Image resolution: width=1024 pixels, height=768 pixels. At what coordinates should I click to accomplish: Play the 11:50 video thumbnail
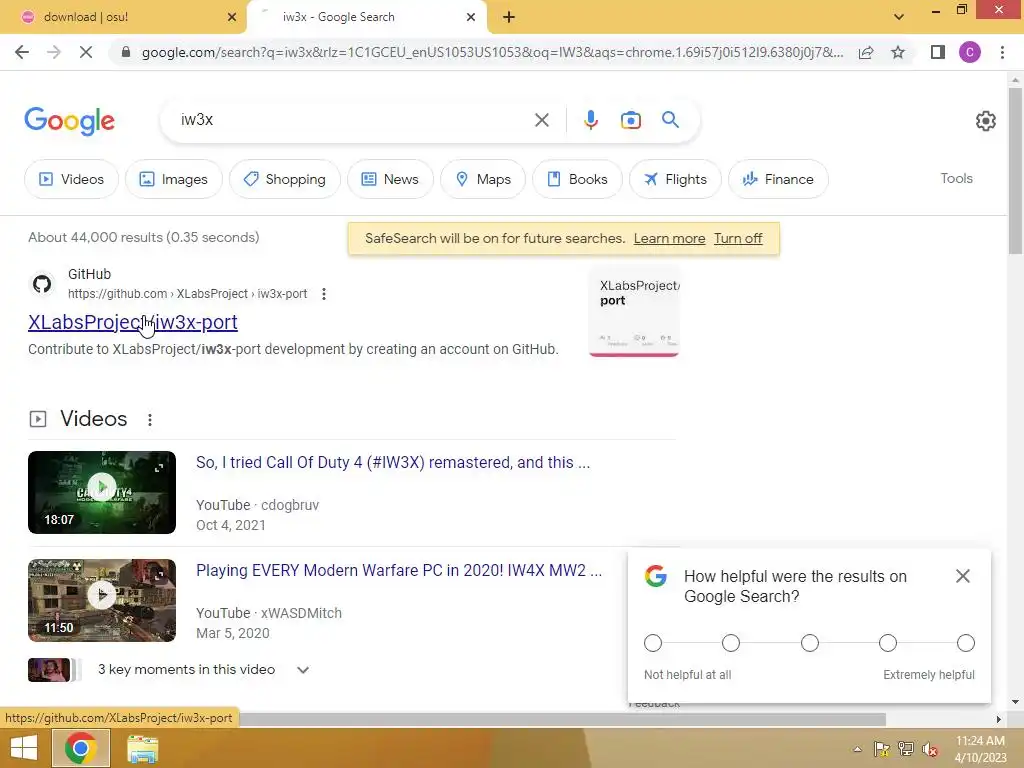(102, 600)
